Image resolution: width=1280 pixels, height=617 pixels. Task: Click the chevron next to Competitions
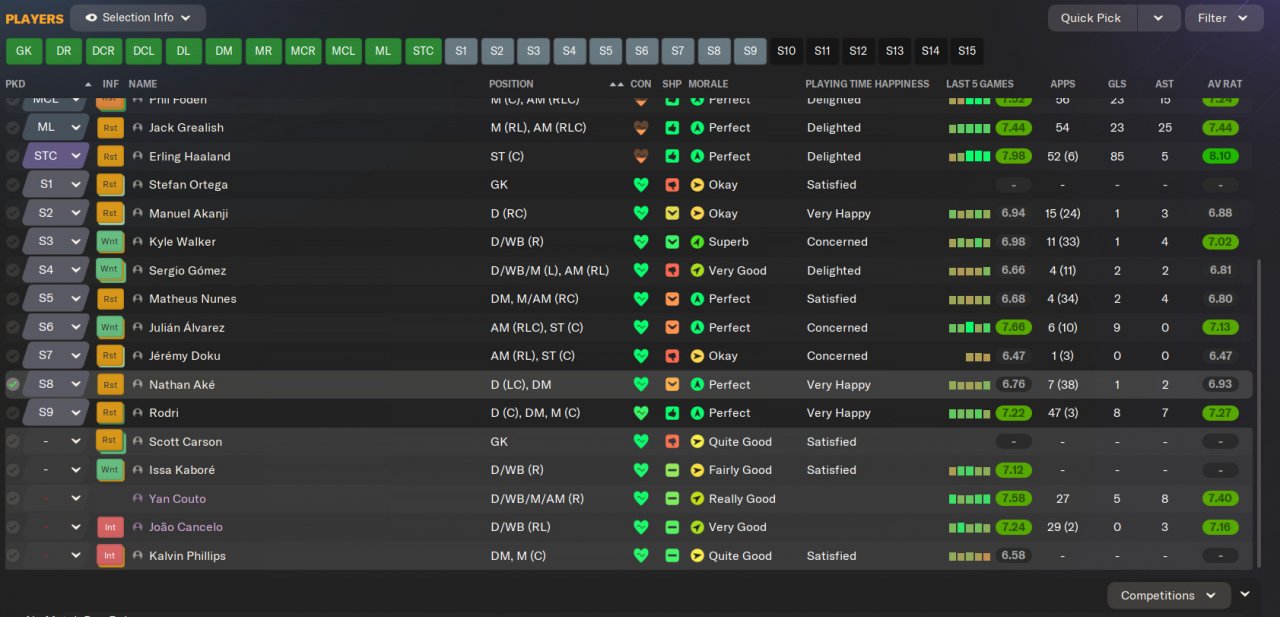point(1245,594)
